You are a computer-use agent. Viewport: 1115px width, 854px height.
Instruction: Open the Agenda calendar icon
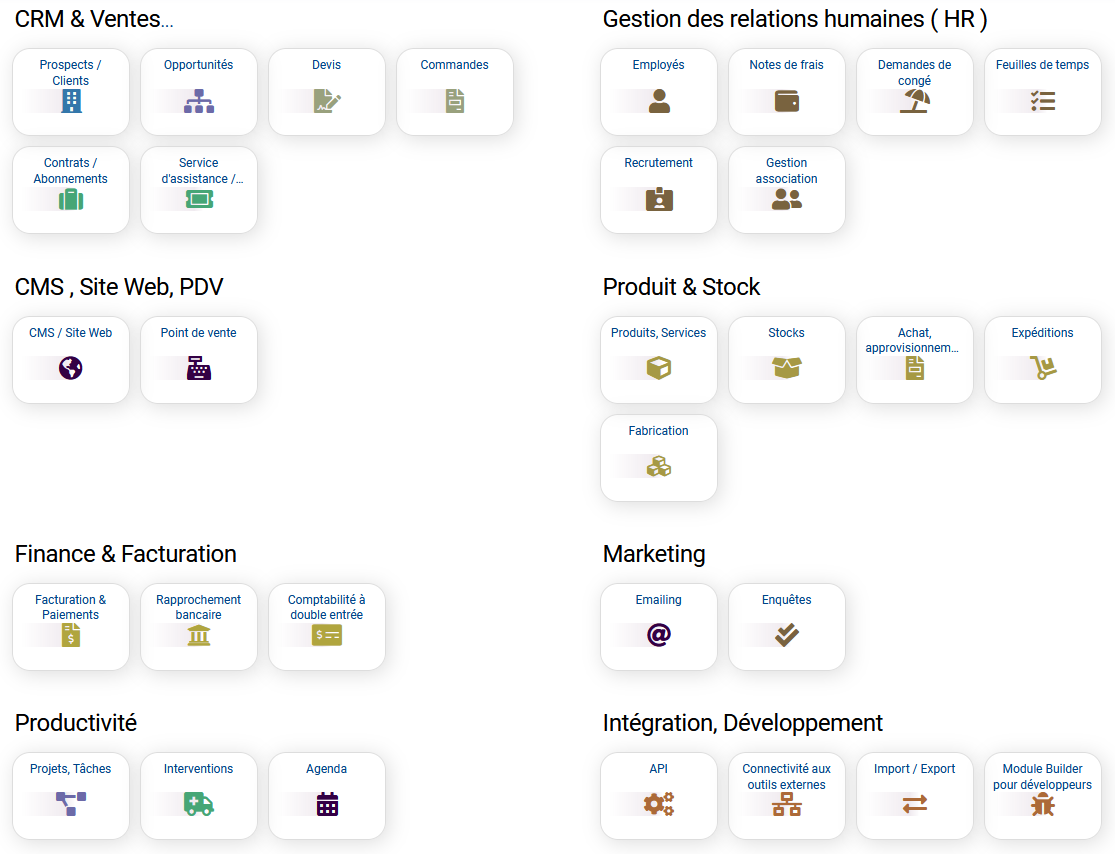pos(327,804)
